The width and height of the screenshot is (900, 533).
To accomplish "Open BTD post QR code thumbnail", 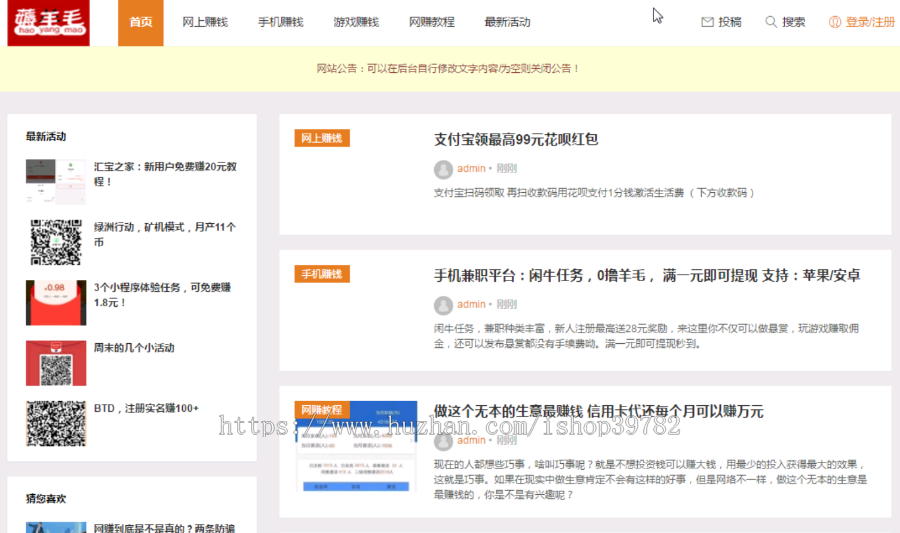I will coord(56,423).
